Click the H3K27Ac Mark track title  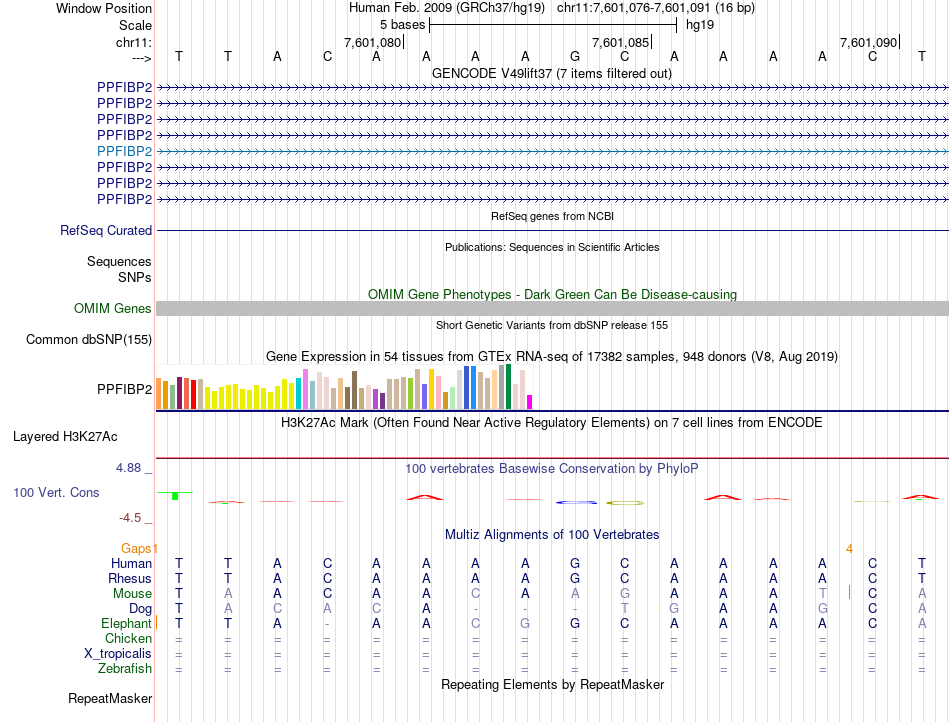point(552,423)
